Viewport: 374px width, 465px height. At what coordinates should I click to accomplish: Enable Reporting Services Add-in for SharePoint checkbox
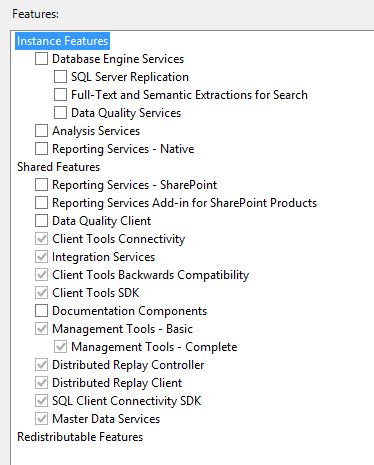tap(41, 203)
